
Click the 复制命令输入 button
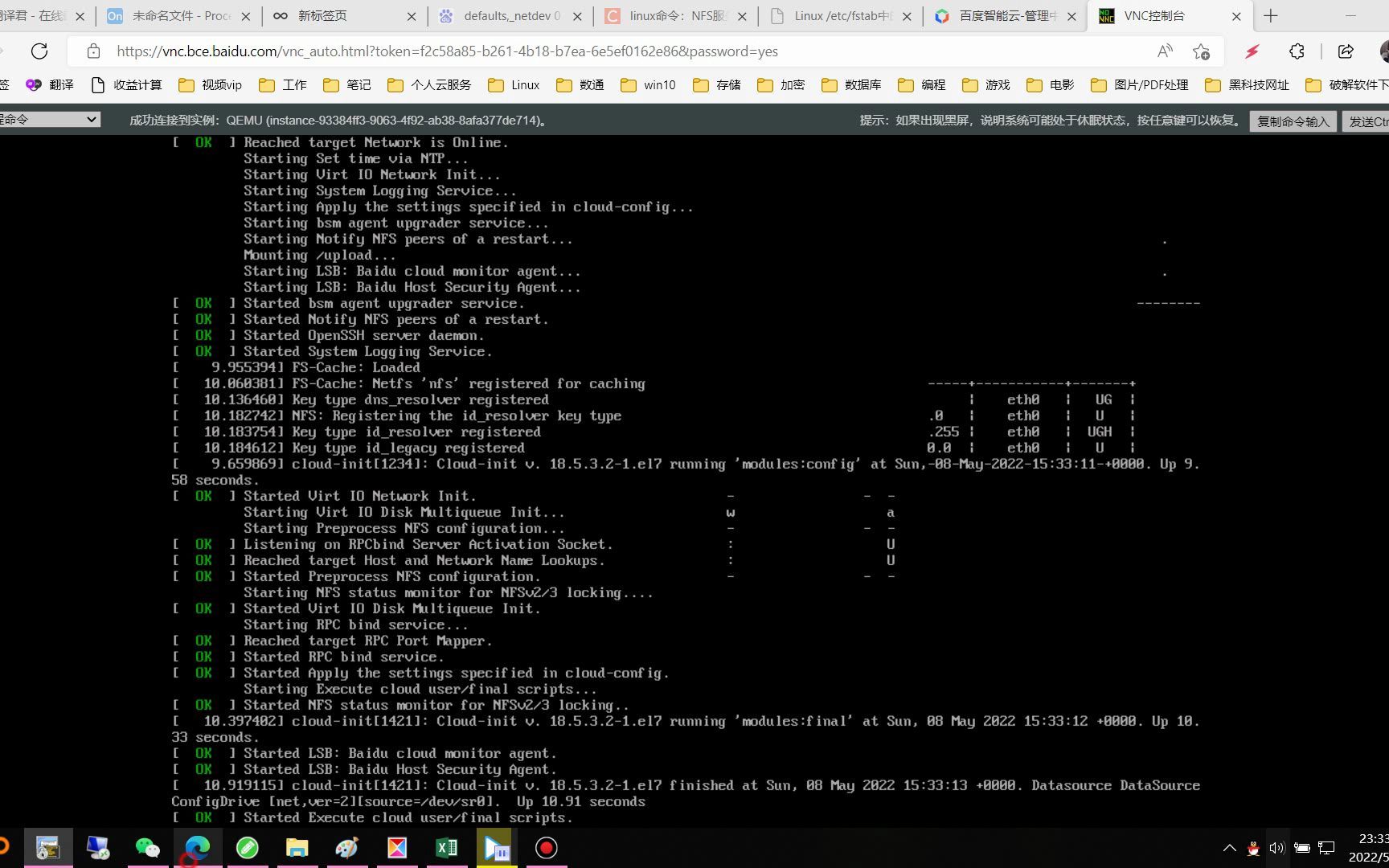point(1293,121)
